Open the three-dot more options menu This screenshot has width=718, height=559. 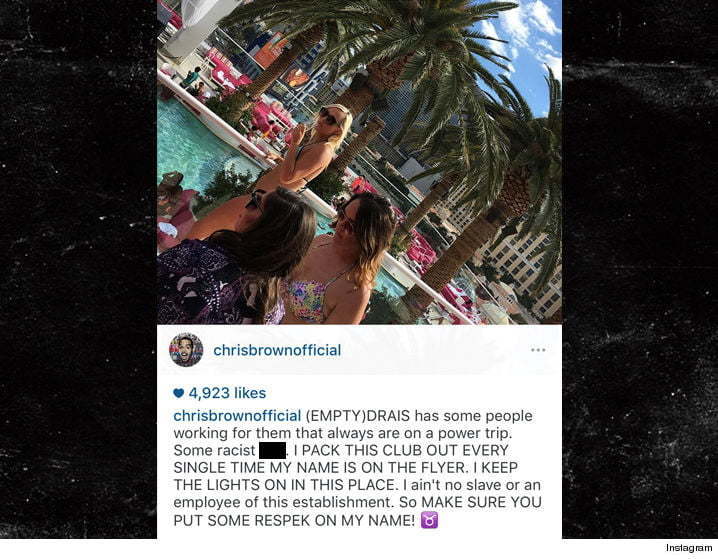pyautogui.click(x=538, y=350)
